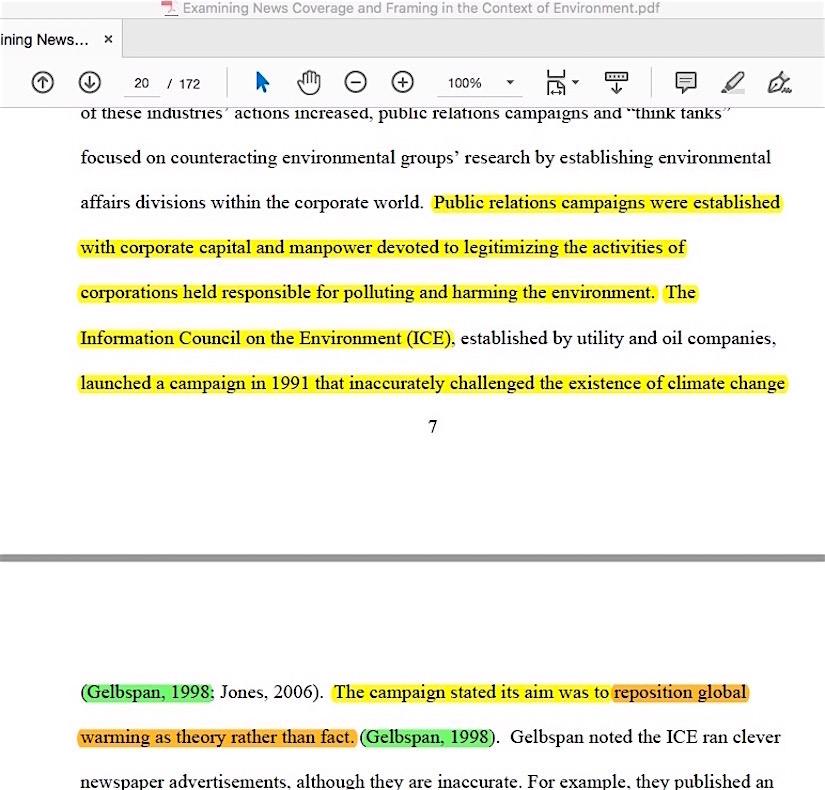Click the PDF file icon in title bar

(169, 8)
